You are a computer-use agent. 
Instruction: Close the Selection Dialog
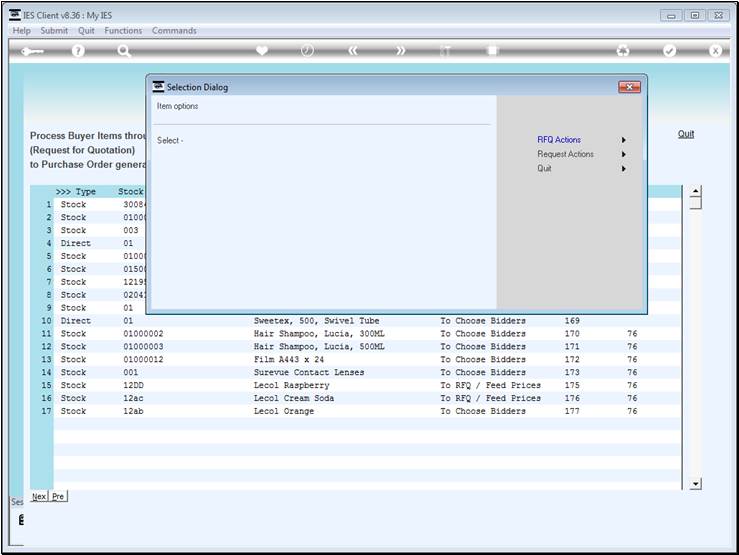click(629, 87)
